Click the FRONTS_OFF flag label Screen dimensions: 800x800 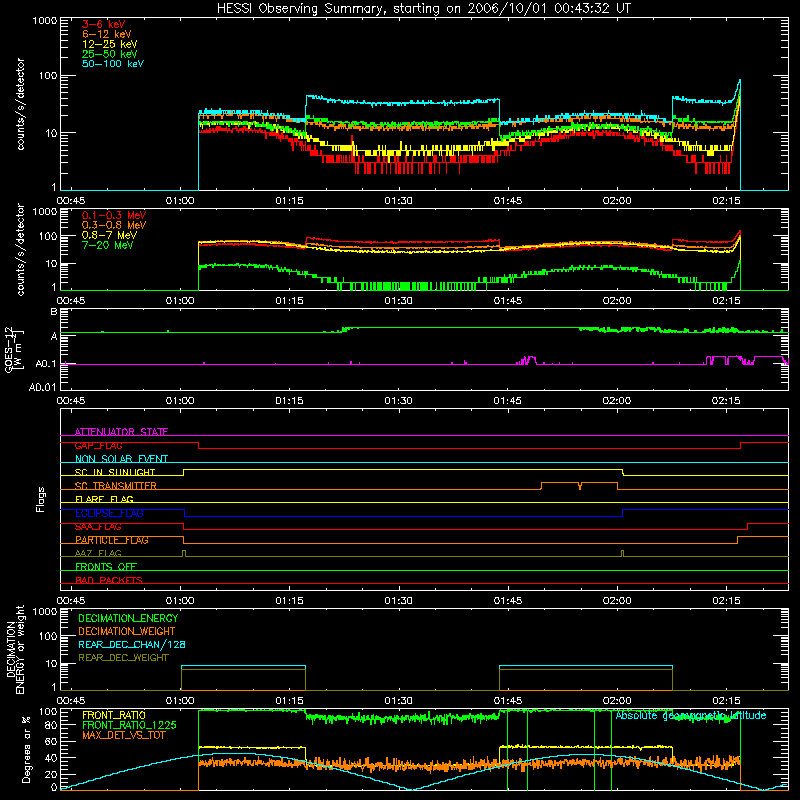coord(106,567)
